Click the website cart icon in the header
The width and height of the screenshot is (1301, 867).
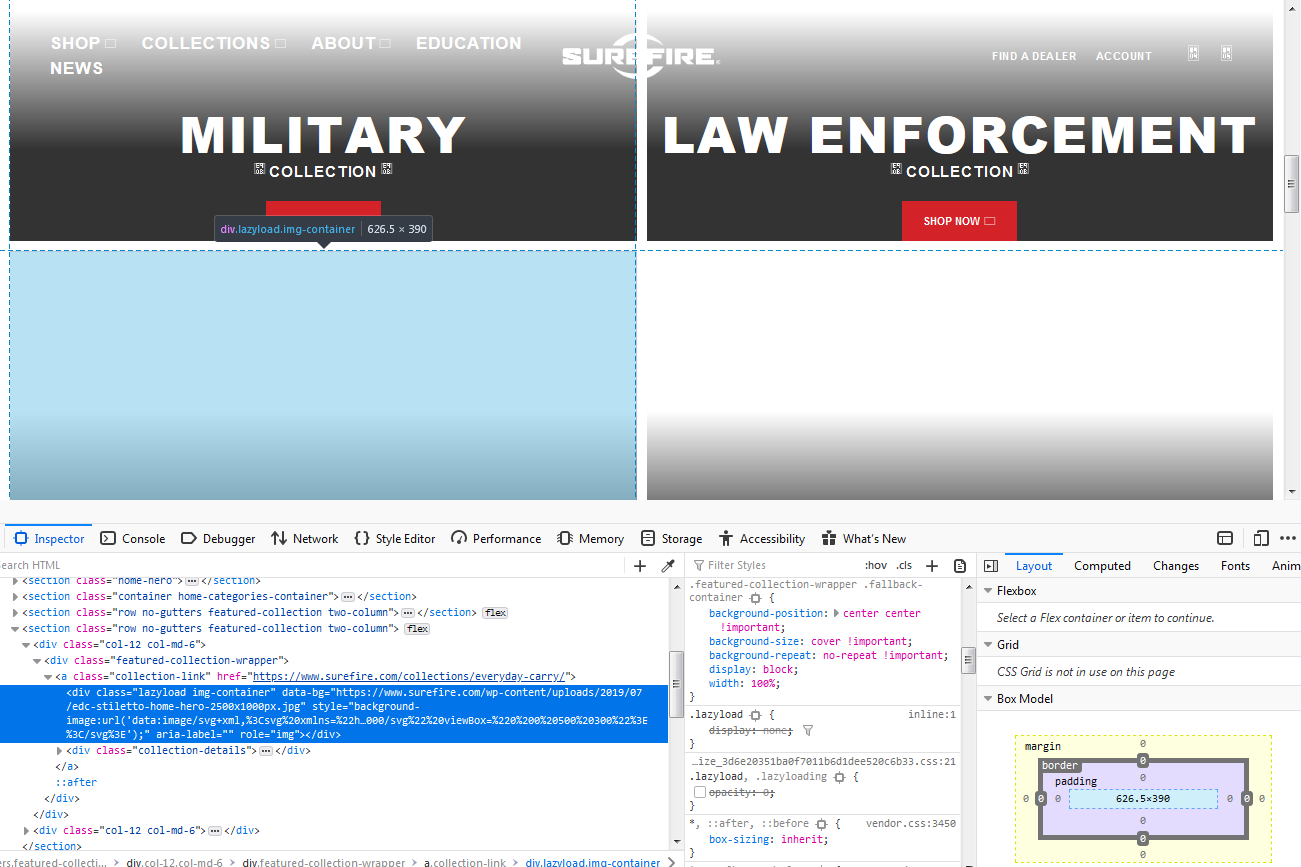[x=1226, y=53]
